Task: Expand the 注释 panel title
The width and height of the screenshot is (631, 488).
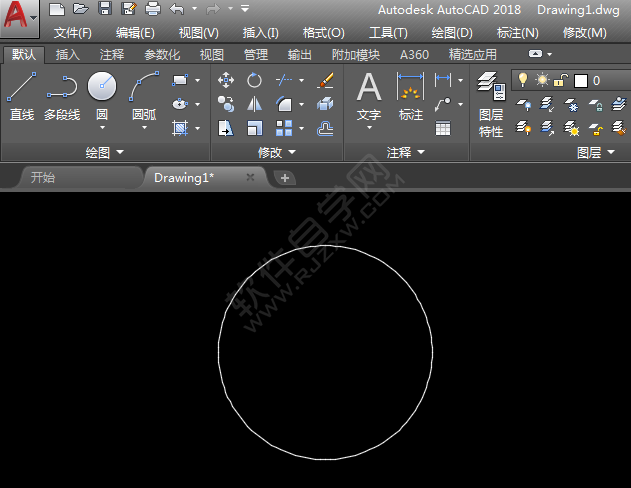Action: [x=406, y=152]
